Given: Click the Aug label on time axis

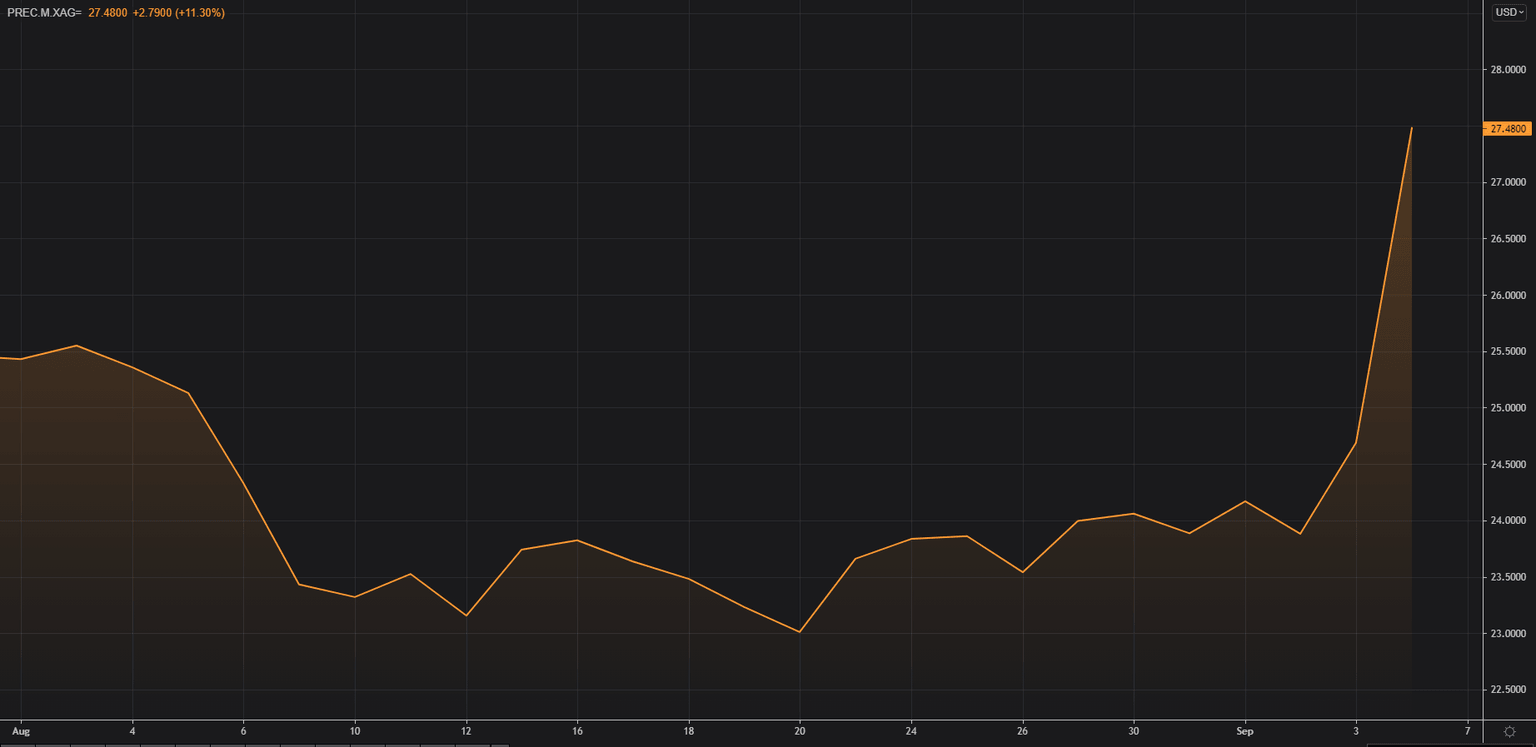Looking at the screenshot, I should pos(20,731).
